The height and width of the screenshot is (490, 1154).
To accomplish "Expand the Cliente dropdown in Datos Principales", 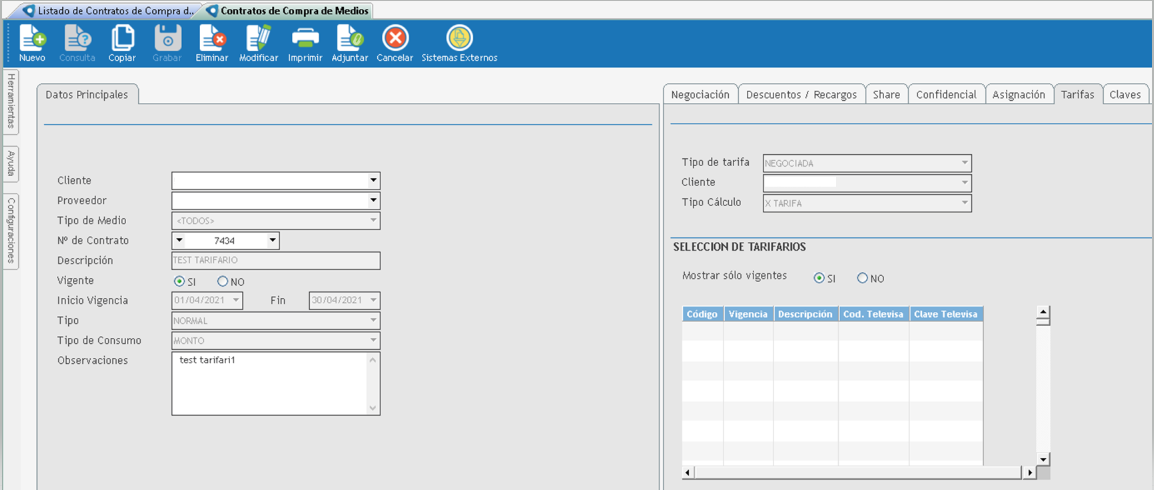I will point(373,181).
